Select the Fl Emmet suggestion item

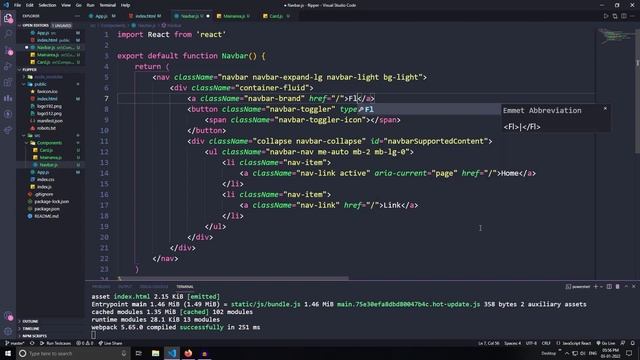point(429,109)
